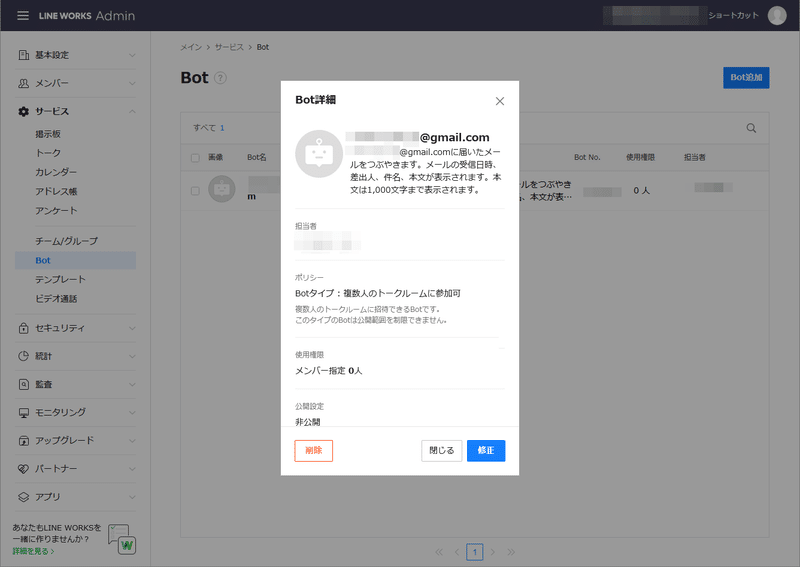Expand the 統計 menu chevron
Screen dimensions: 800x567
click(132, 356)
